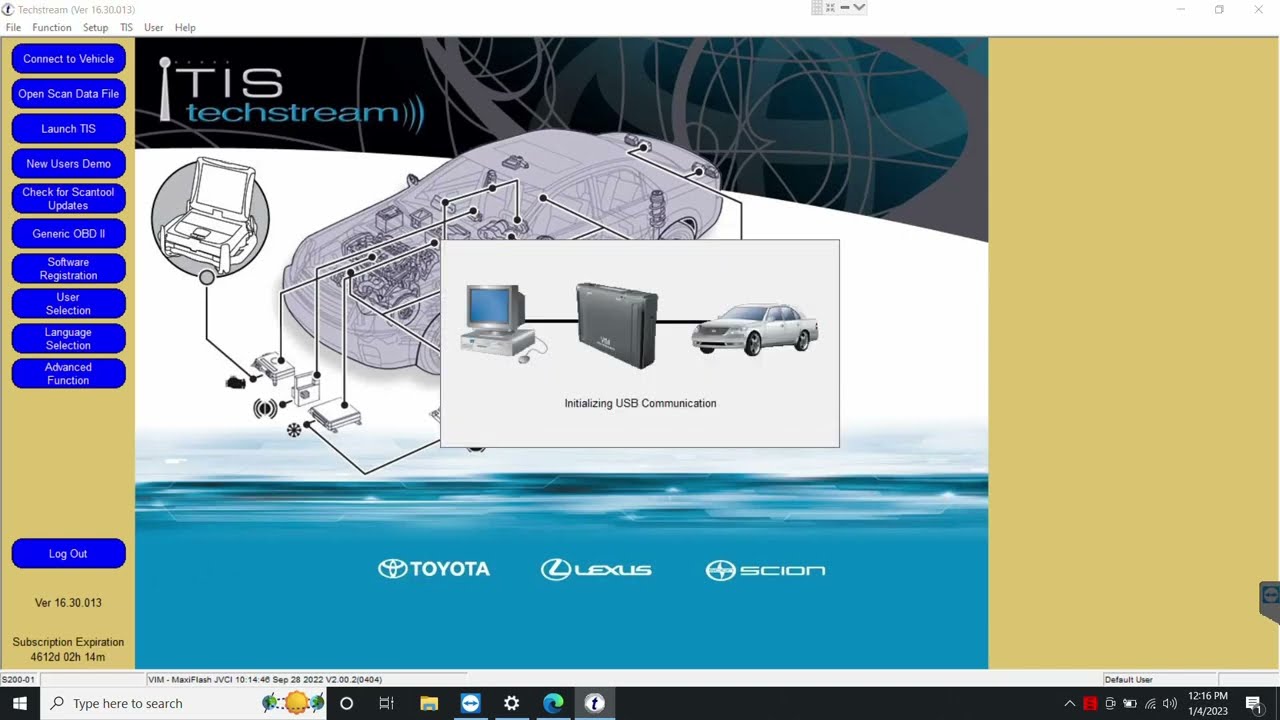Click the grid icon in remote toolbar

(817, 8)
